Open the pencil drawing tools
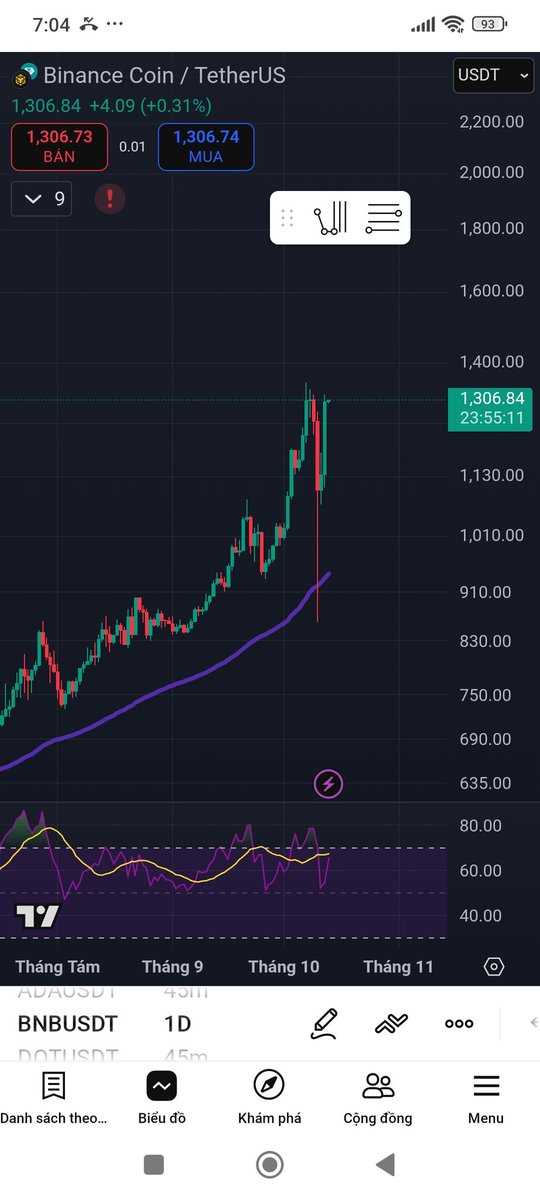 pos(324,1023)
